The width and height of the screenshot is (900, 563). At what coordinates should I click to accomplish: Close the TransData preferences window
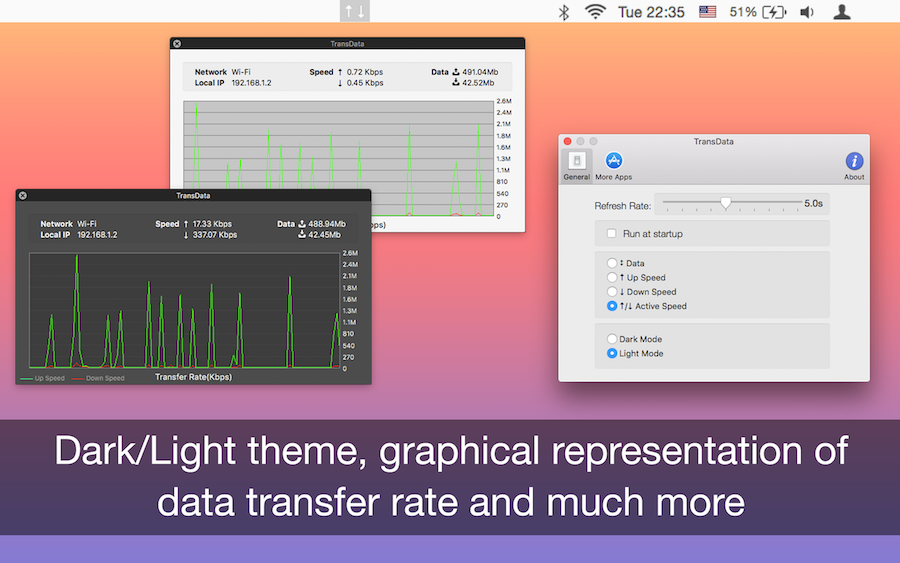[x=567, y=141]
